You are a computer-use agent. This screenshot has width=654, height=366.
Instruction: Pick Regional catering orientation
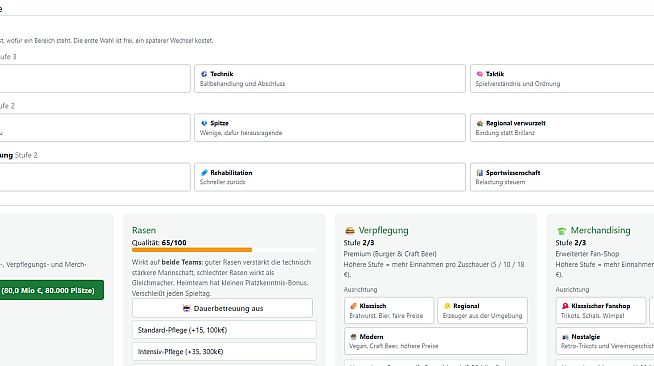[483, 311]
